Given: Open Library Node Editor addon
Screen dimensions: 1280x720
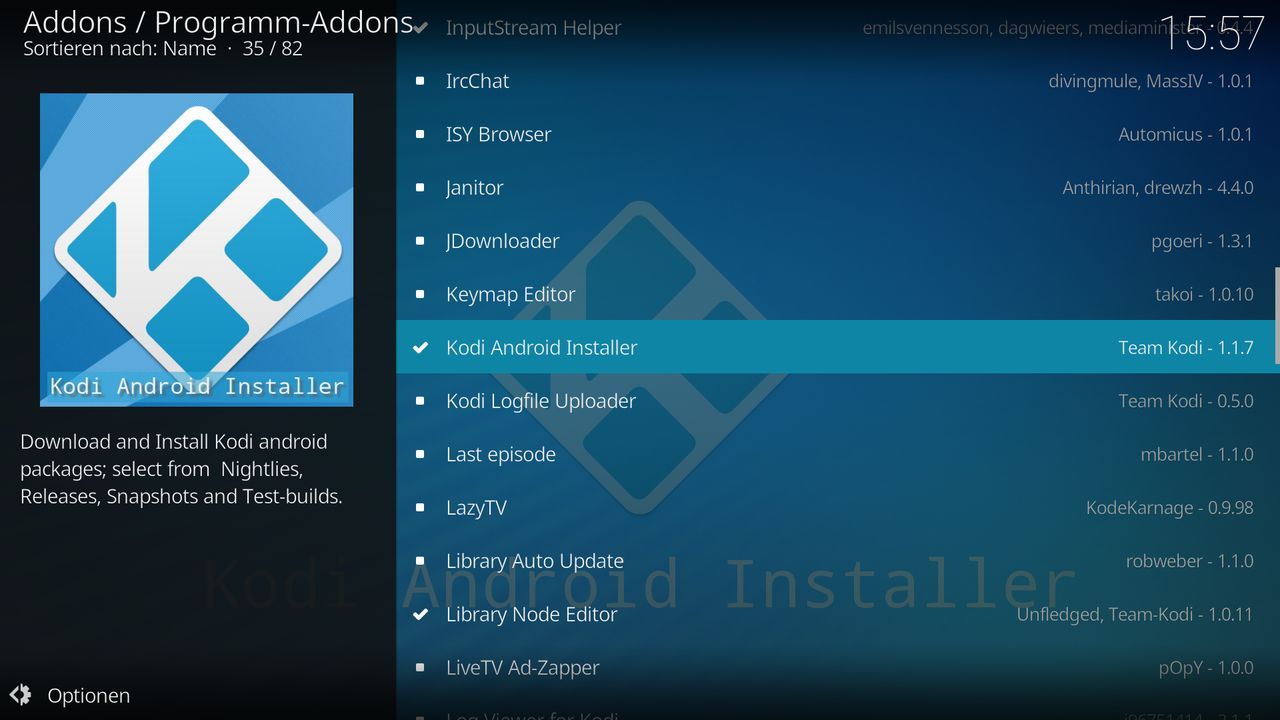Looking at the screenshot, I should click(x=836, y=614).
